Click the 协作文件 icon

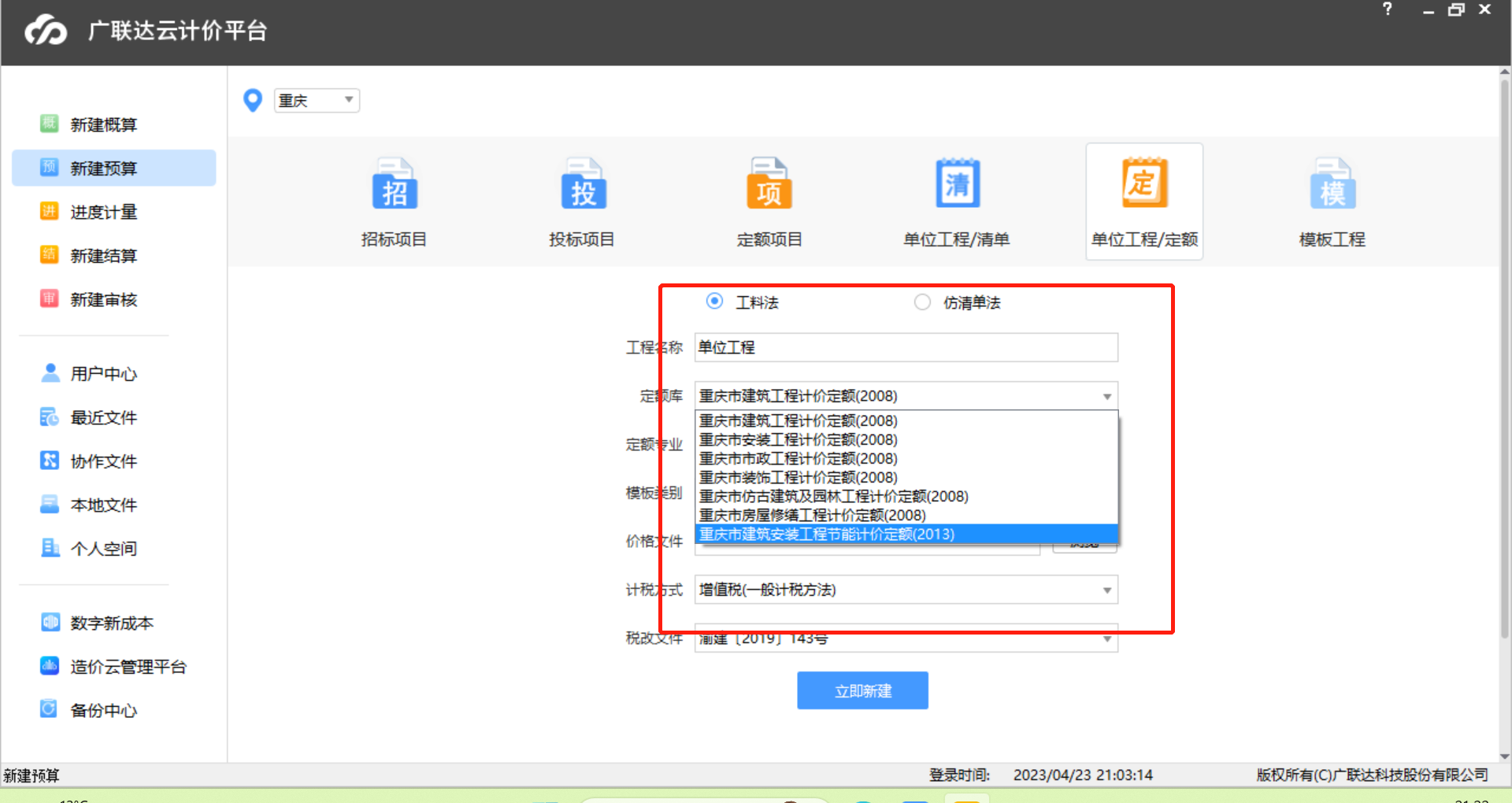click(50, 460)
